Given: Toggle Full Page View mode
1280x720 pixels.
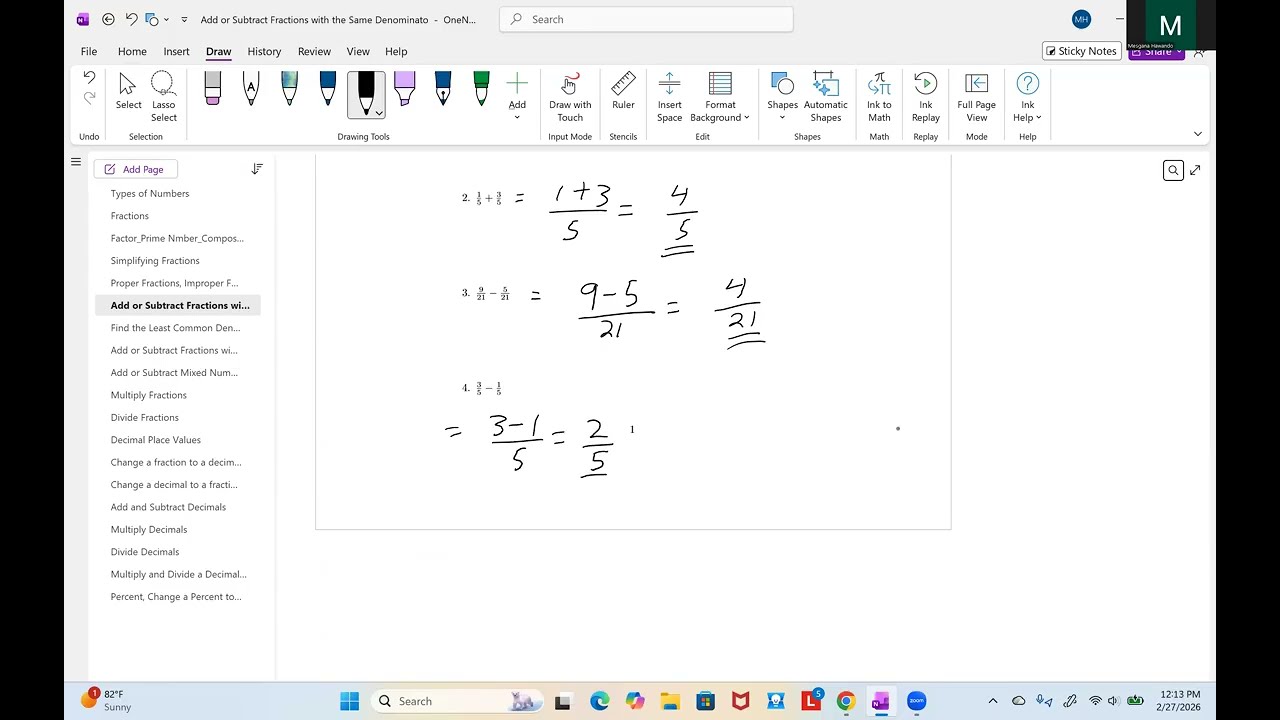Looking at the screenshot, I should (977, 97).
